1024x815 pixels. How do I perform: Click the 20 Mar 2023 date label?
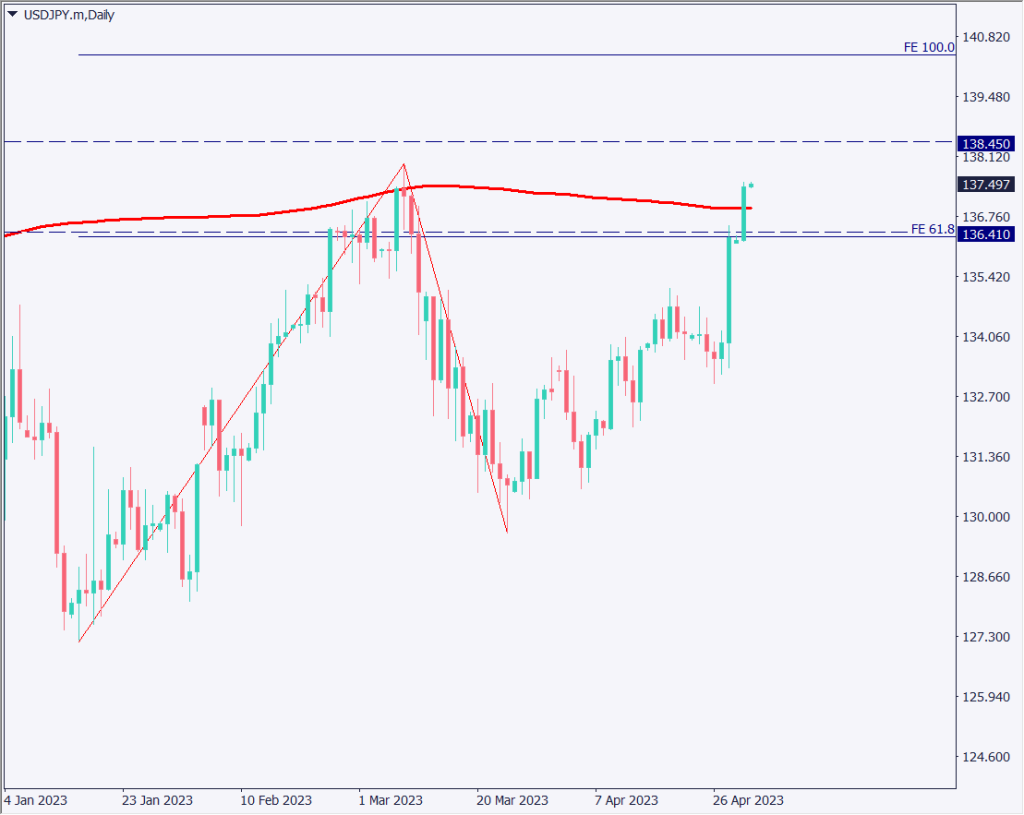(512, 800)
